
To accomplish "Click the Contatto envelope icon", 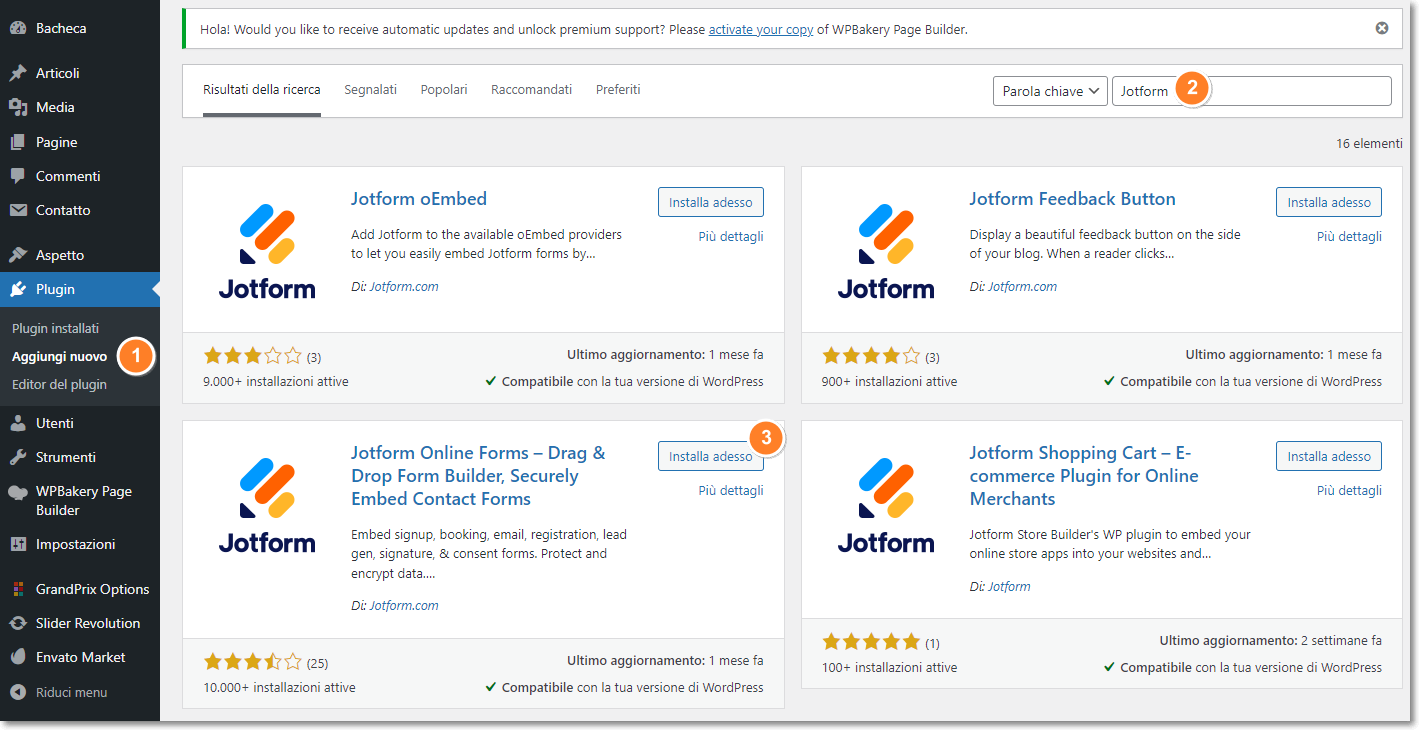I will 18,210.
